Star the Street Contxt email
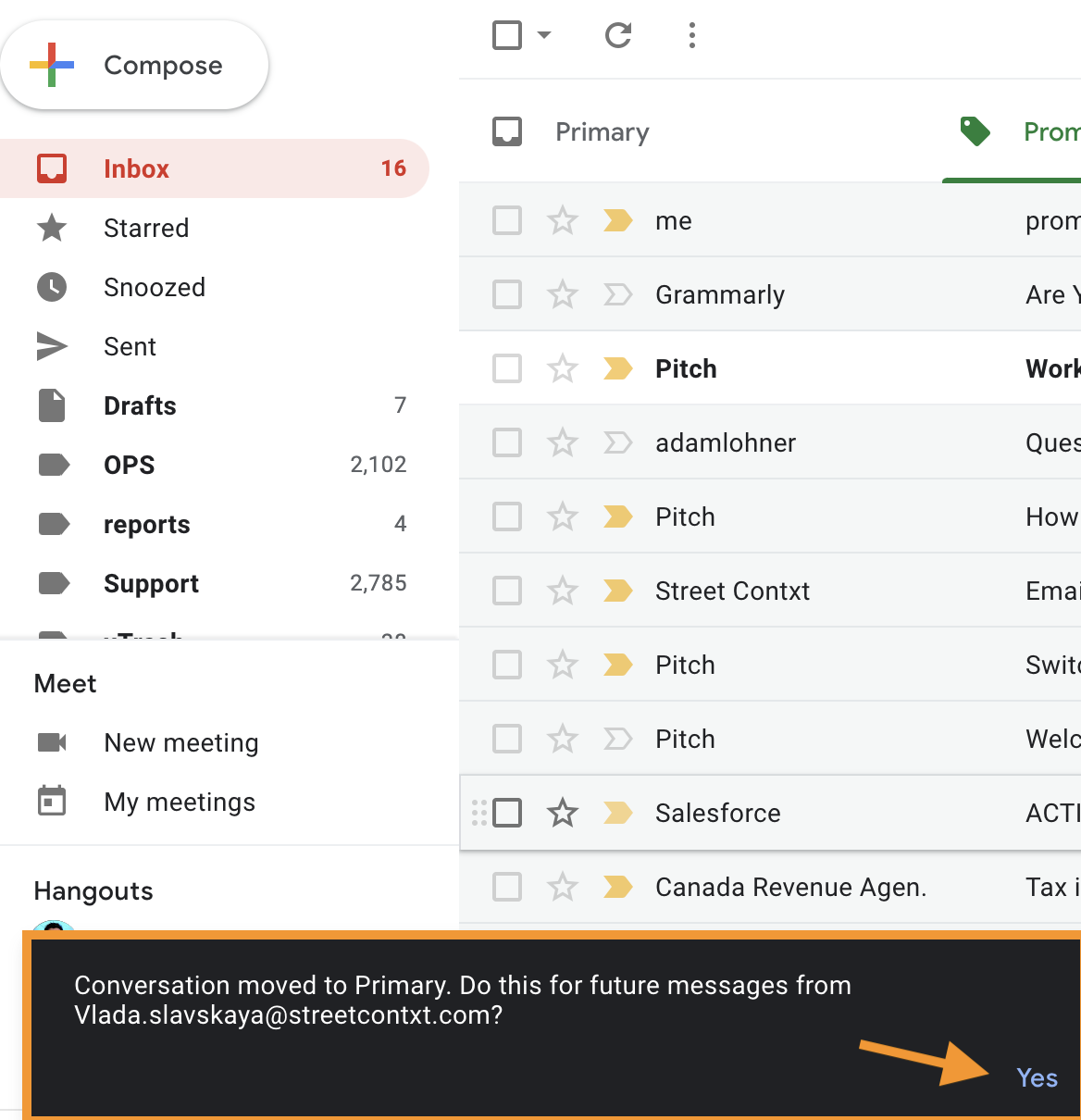The height and width of the screenshot is (1120, 1081). (x=563, y=591)
